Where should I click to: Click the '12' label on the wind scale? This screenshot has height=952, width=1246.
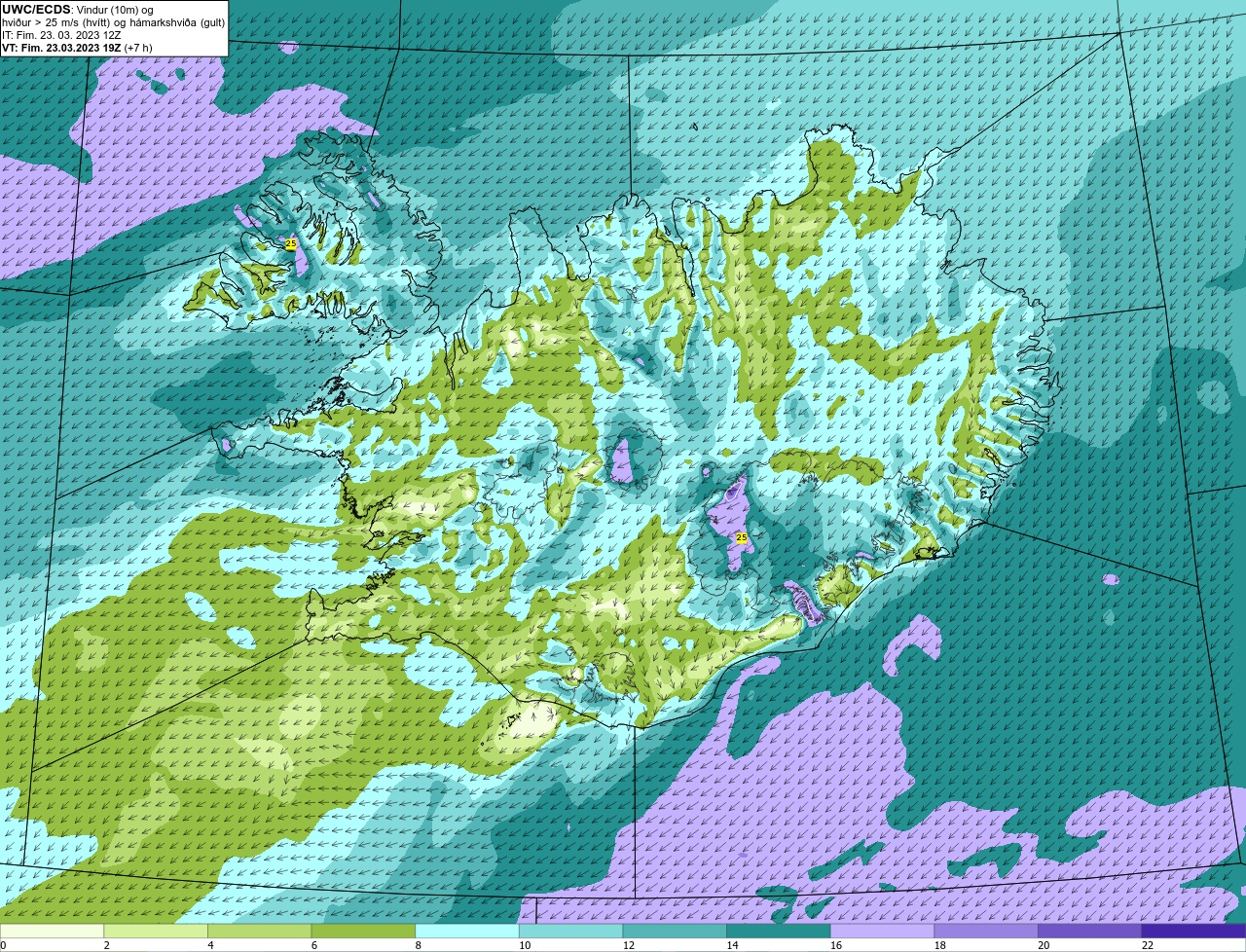tap(628, 945)
